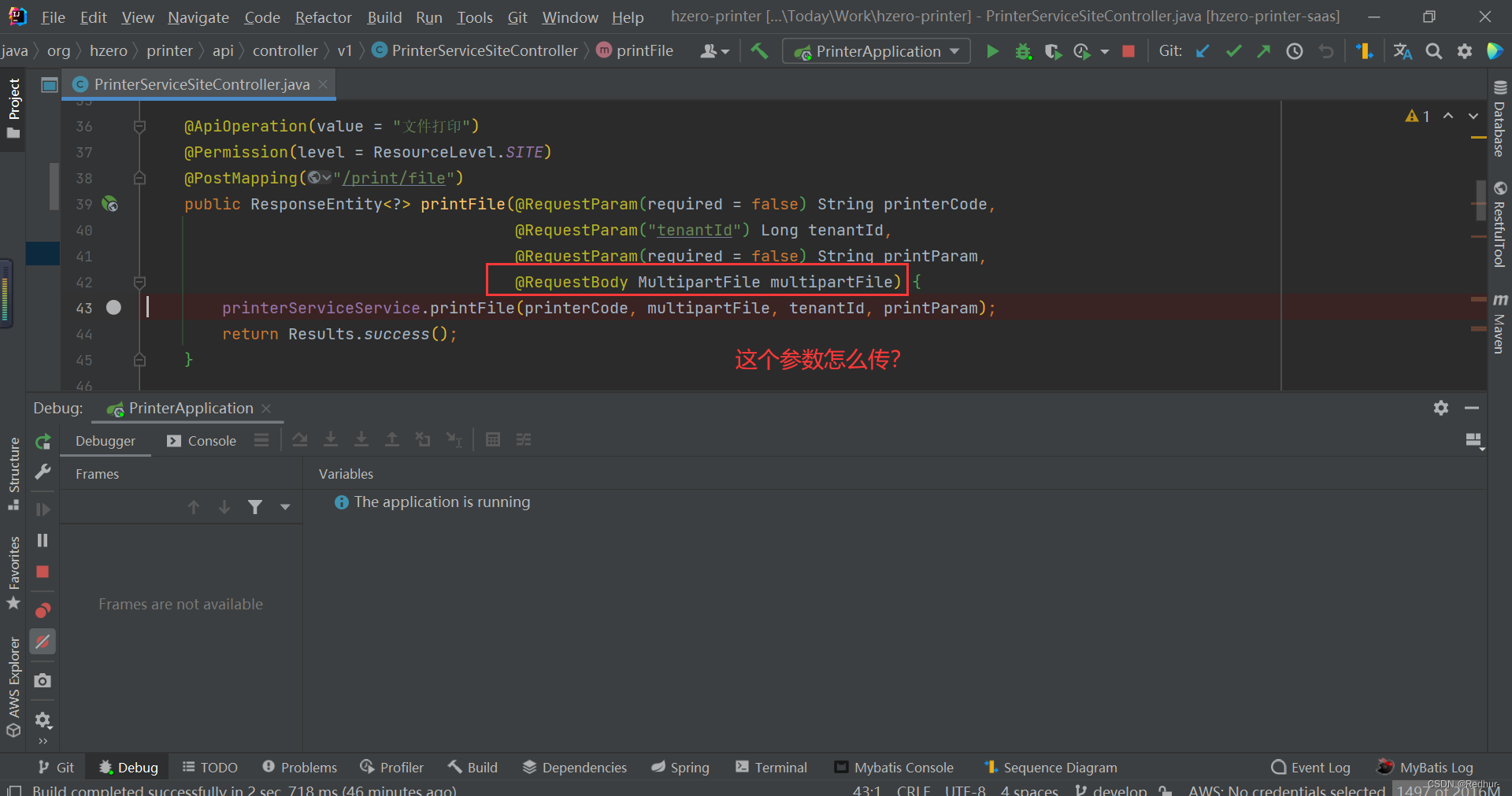Open the Refactor menu
The width and height of the screenshot is (1512, 796).
pos(323,17)
